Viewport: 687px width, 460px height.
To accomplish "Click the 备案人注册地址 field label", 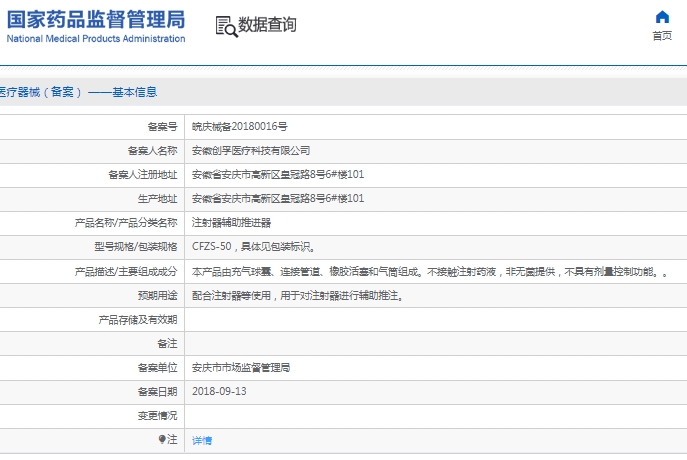I will (143, 175).
